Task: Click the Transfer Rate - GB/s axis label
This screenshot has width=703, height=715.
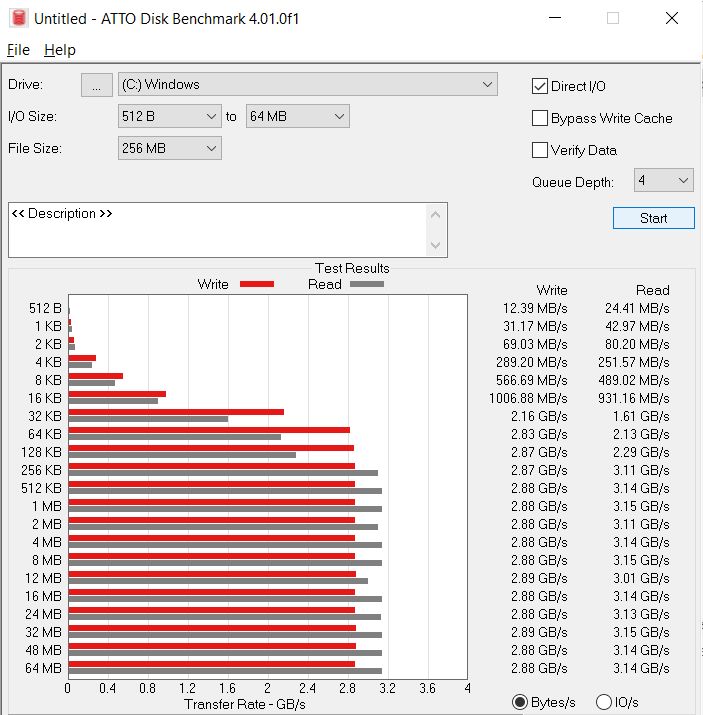Action: [x=245, y=705]
